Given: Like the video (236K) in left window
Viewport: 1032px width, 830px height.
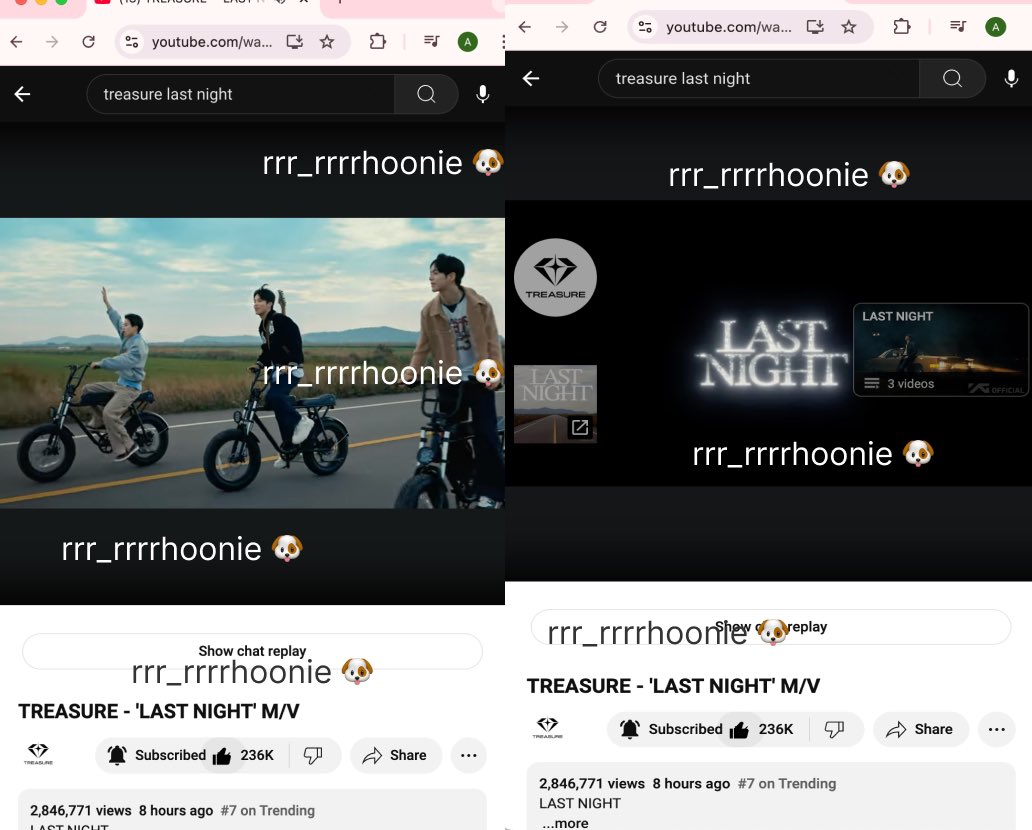Looking at the screenshot, I should tap(243, 755).
